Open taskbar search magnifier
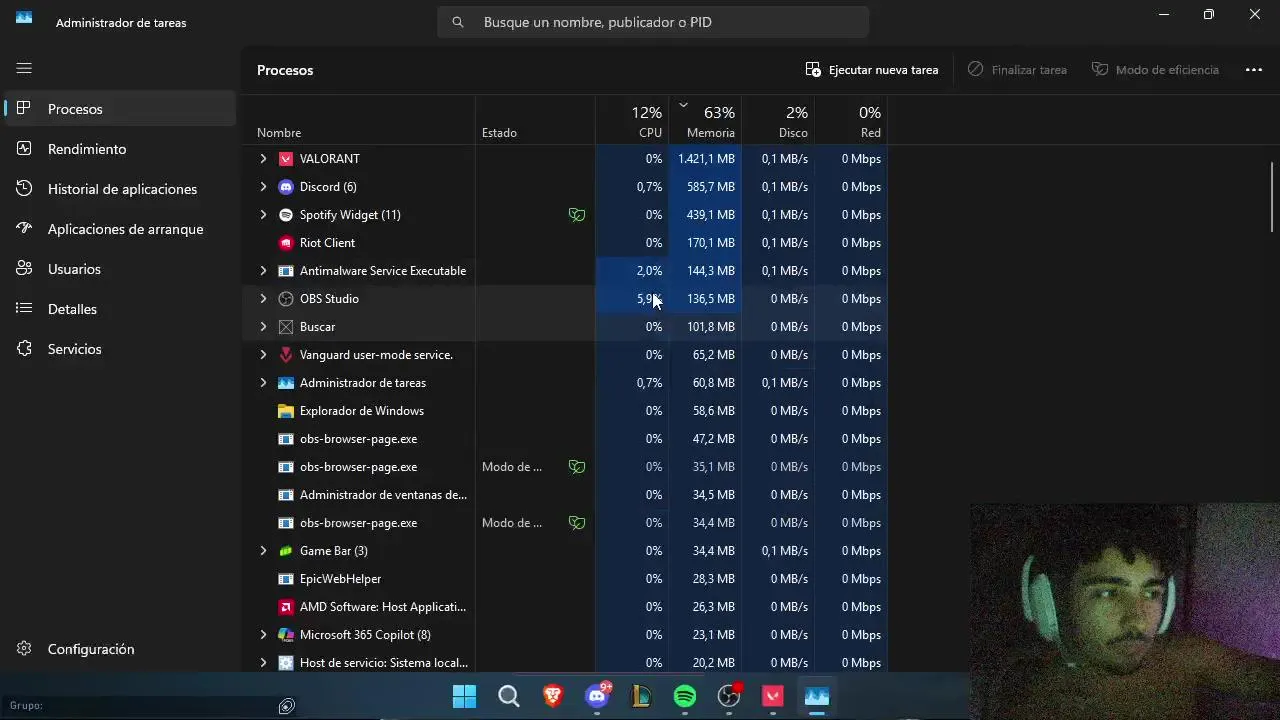 pos(509,696)
